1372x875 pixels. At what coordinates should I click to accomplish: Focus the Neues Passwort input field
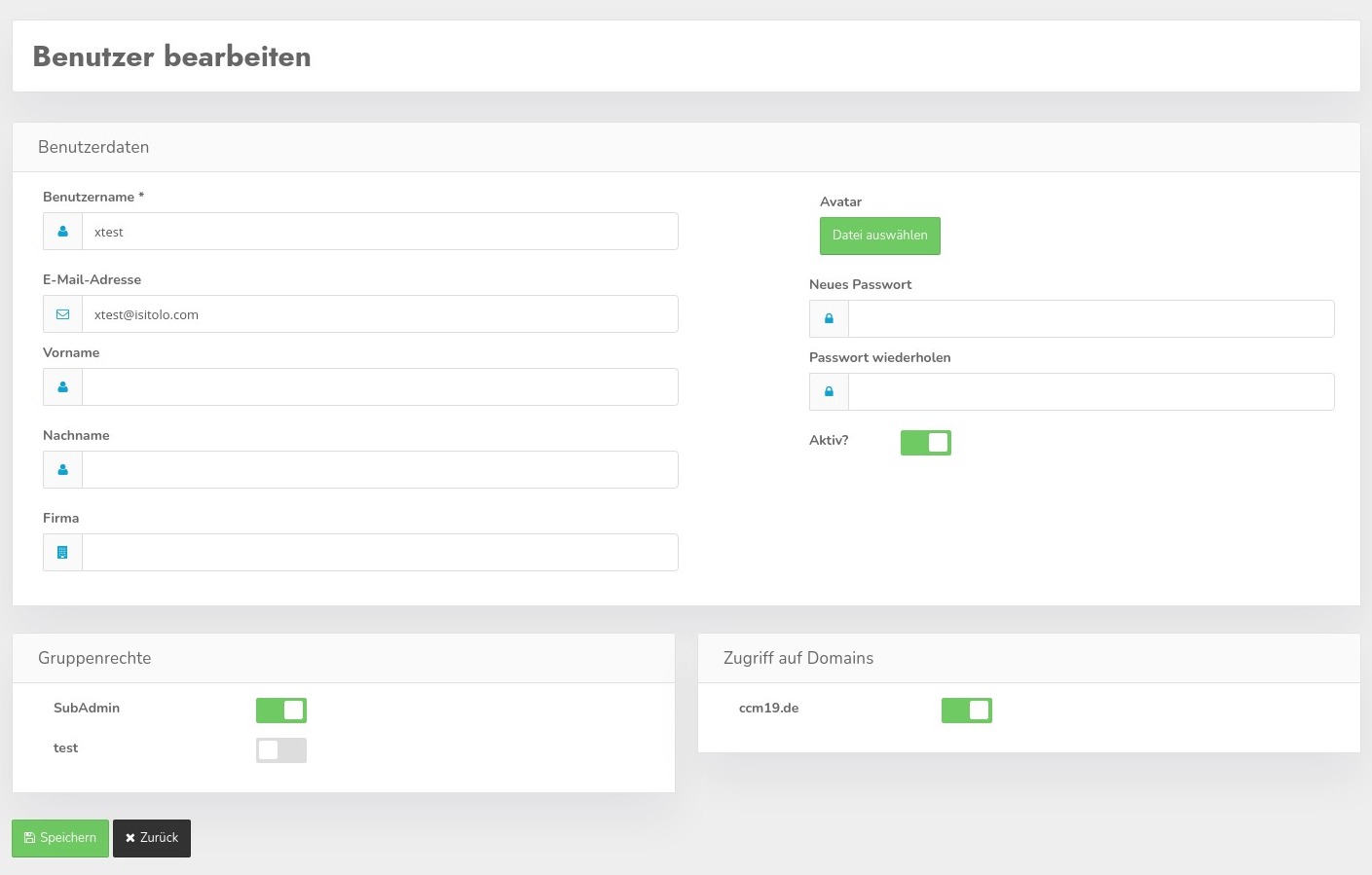pyautogui.click(x=1091, y=319)
